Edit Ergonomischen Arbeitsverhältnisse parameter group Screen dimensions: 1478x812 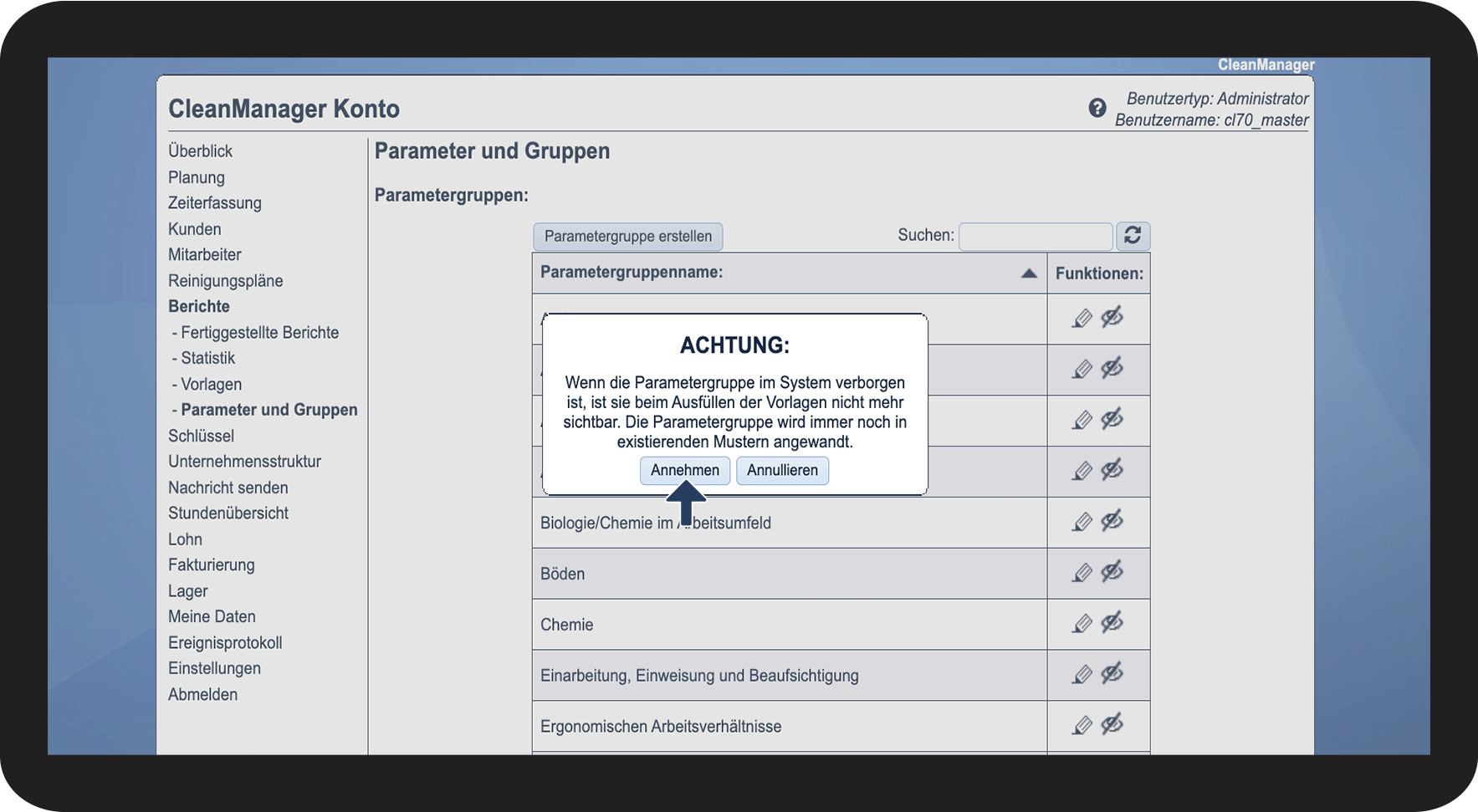(x=1082, y=726)
